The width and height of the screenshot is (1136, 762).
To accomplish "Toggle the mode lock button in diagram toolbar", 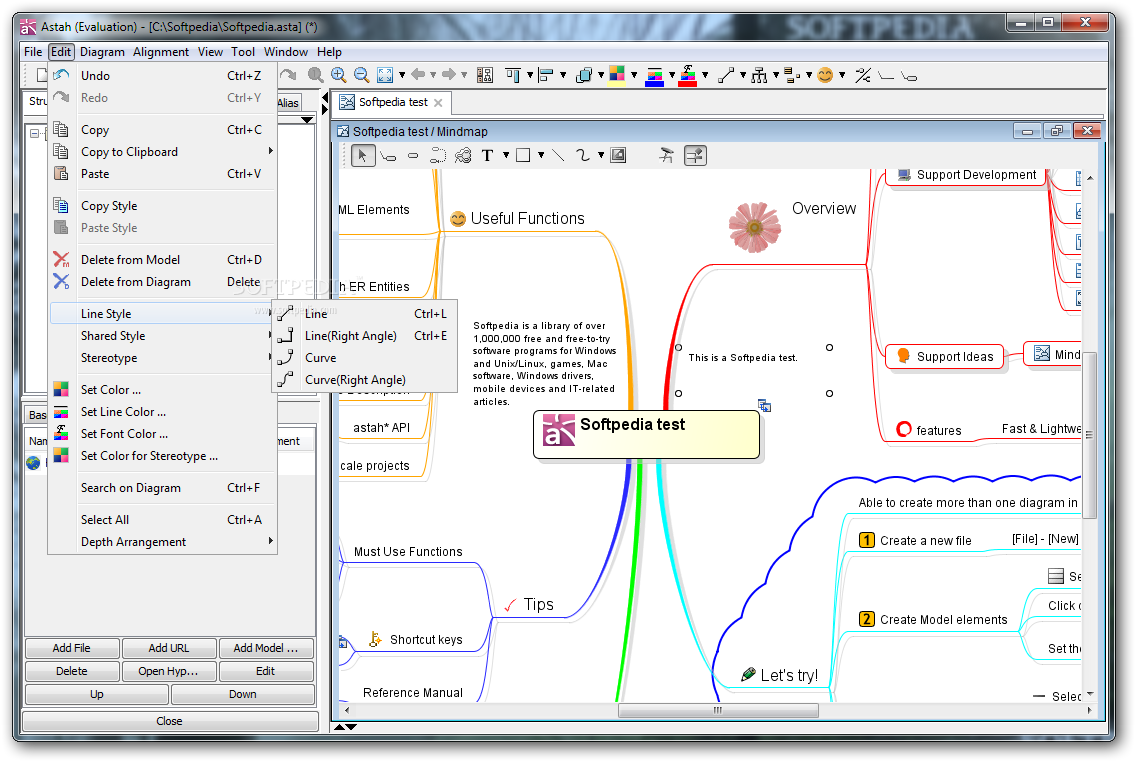I will (696, 156).
